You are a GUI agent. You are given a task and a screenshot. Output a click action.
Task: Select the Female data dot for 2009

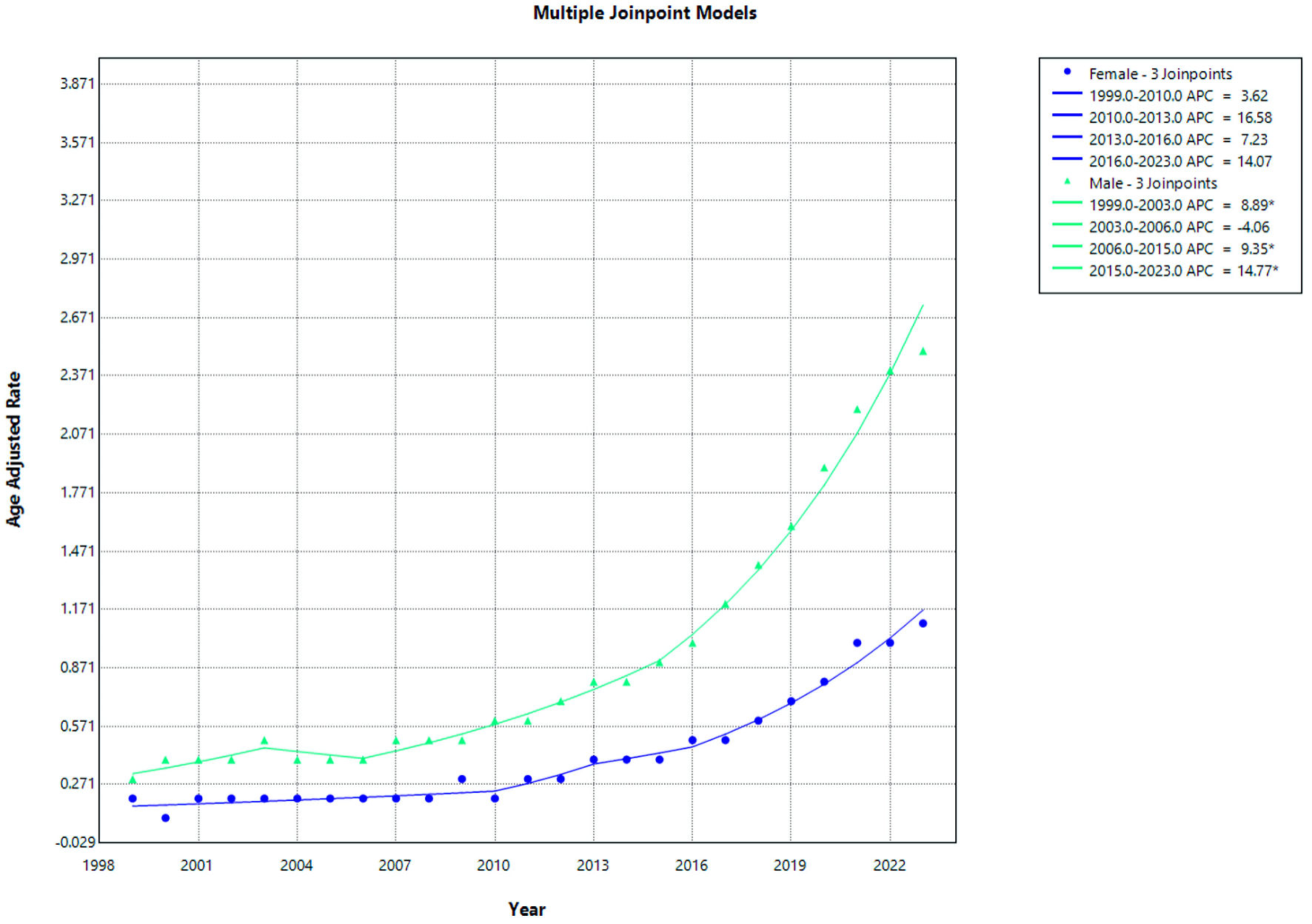point(462,779)
